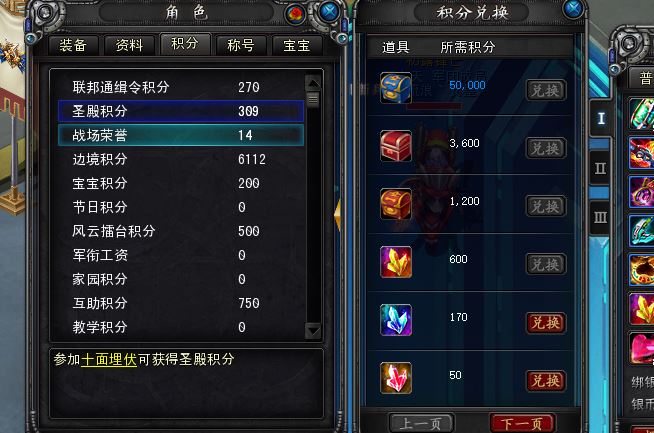
Task: Click the blue crystal item costing 170
Action: point(396,320)
